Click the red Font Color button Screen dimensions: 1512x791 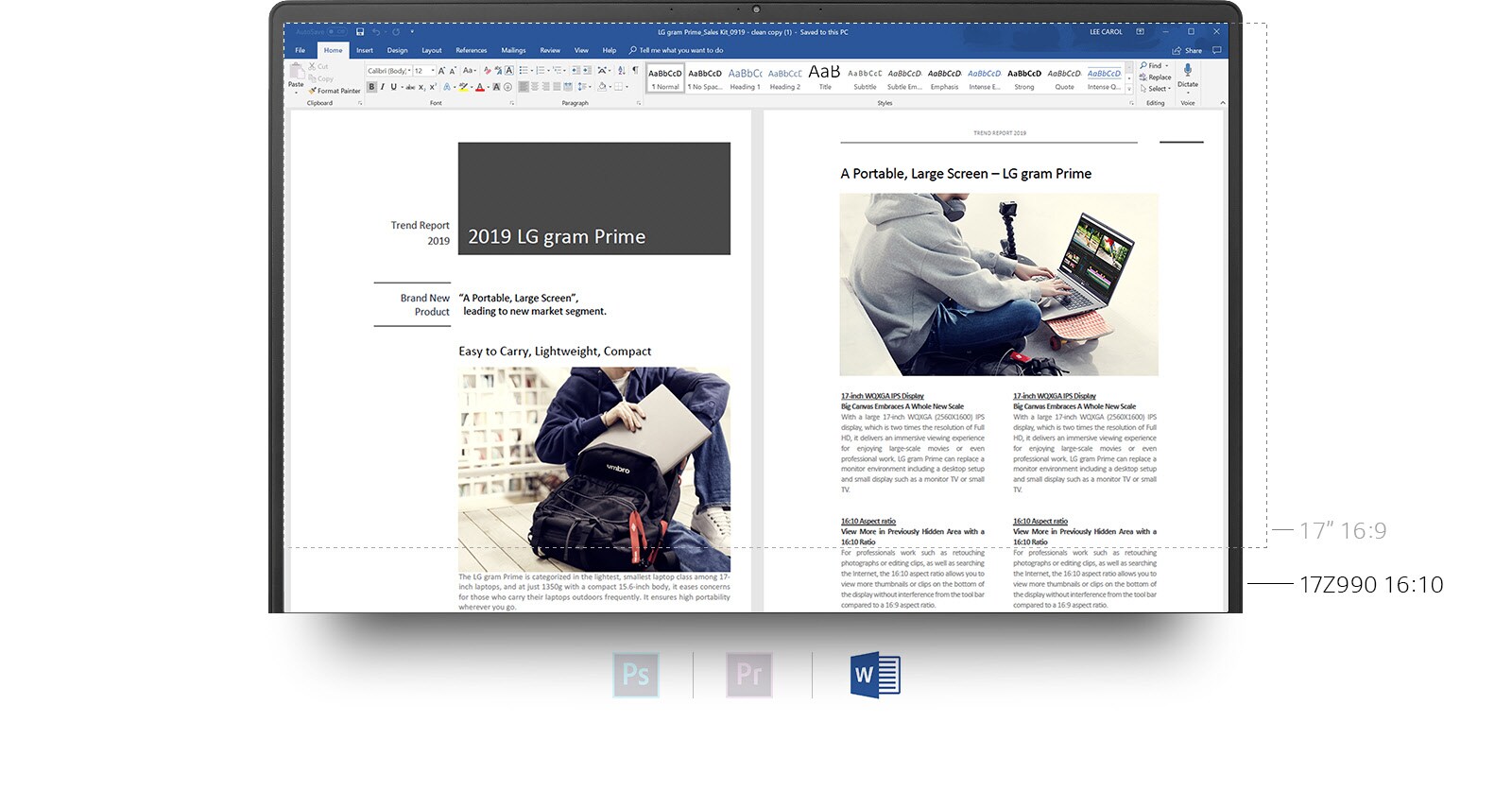(x=480, y=87)
